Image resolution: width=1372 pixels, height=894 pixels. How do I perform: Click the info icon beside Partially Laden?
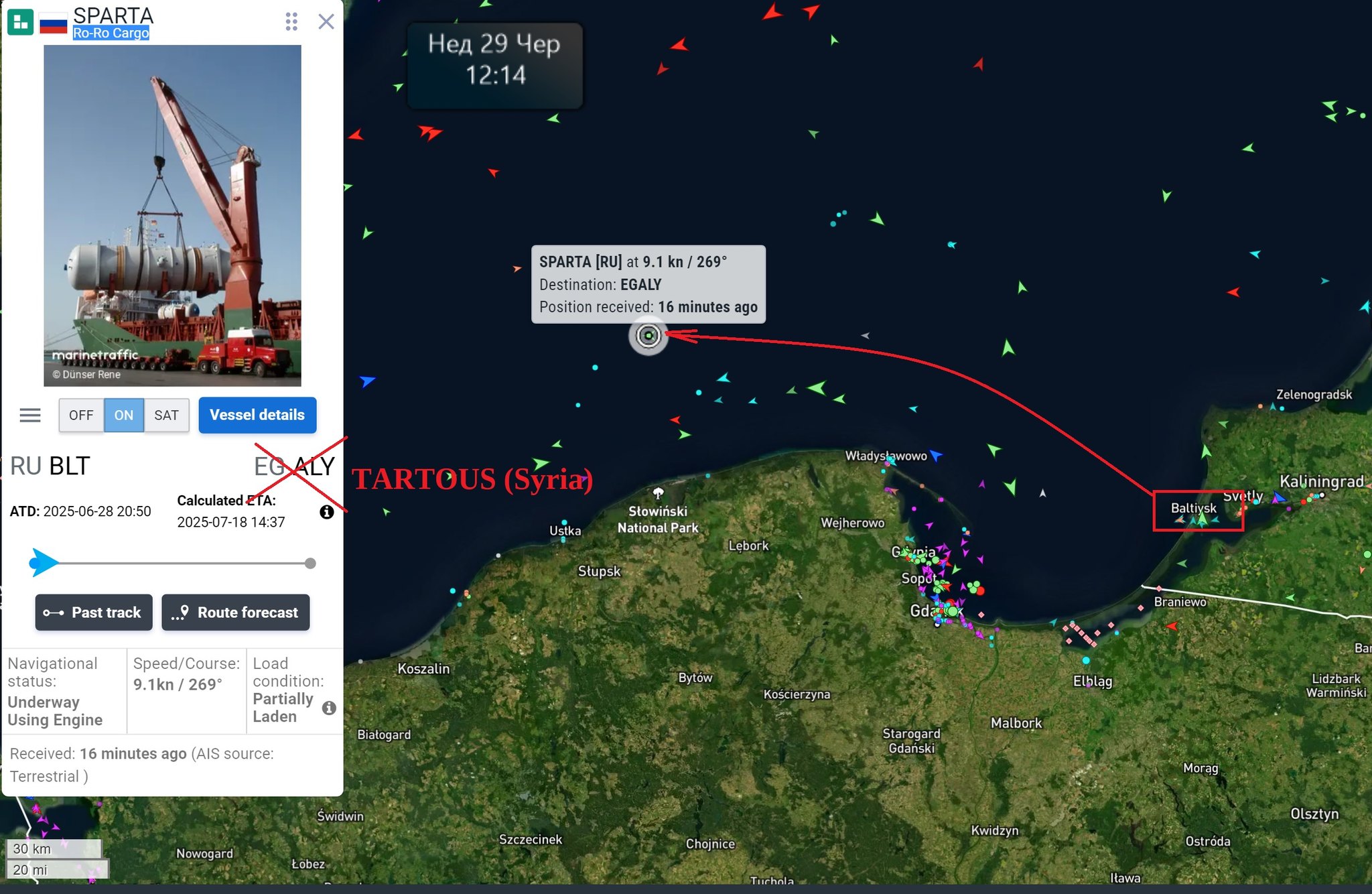[x=329, y=708]
